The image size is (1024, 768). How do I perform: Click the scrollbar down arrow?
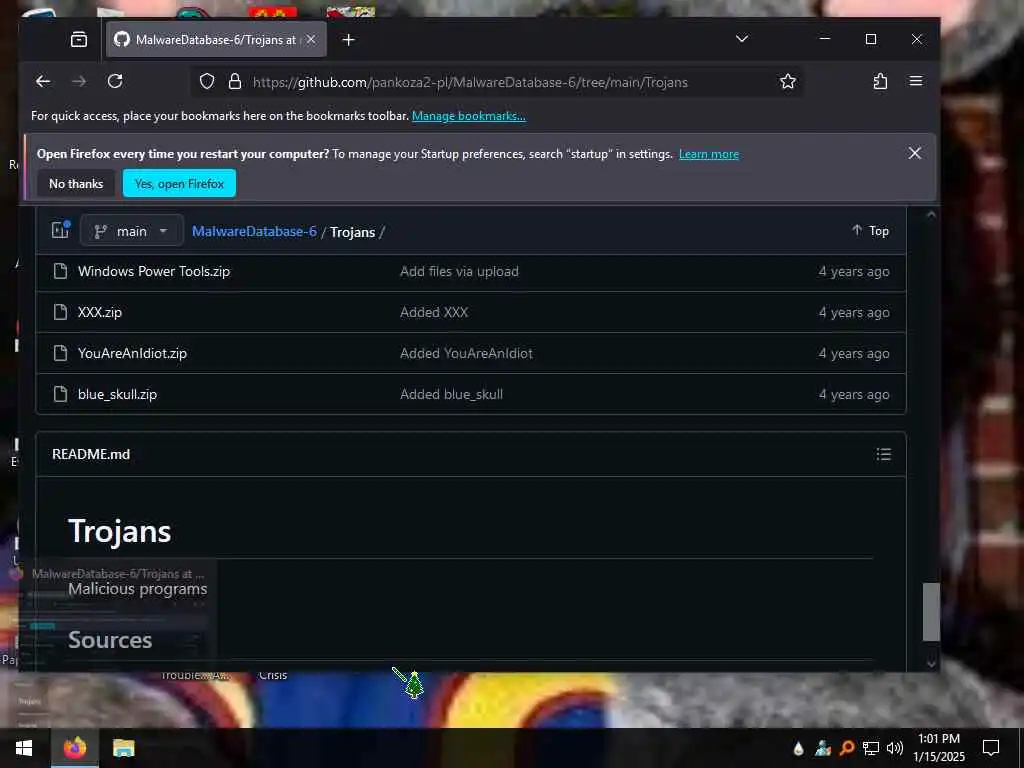(x=931, y=663)
